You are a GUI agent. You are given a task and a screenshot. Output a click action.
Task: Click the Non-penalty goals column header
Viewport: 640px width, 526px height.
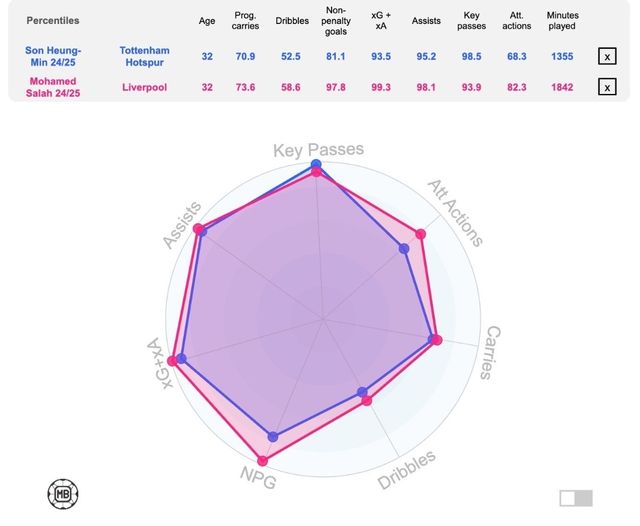pyautogui.click(x=336, y=20)
